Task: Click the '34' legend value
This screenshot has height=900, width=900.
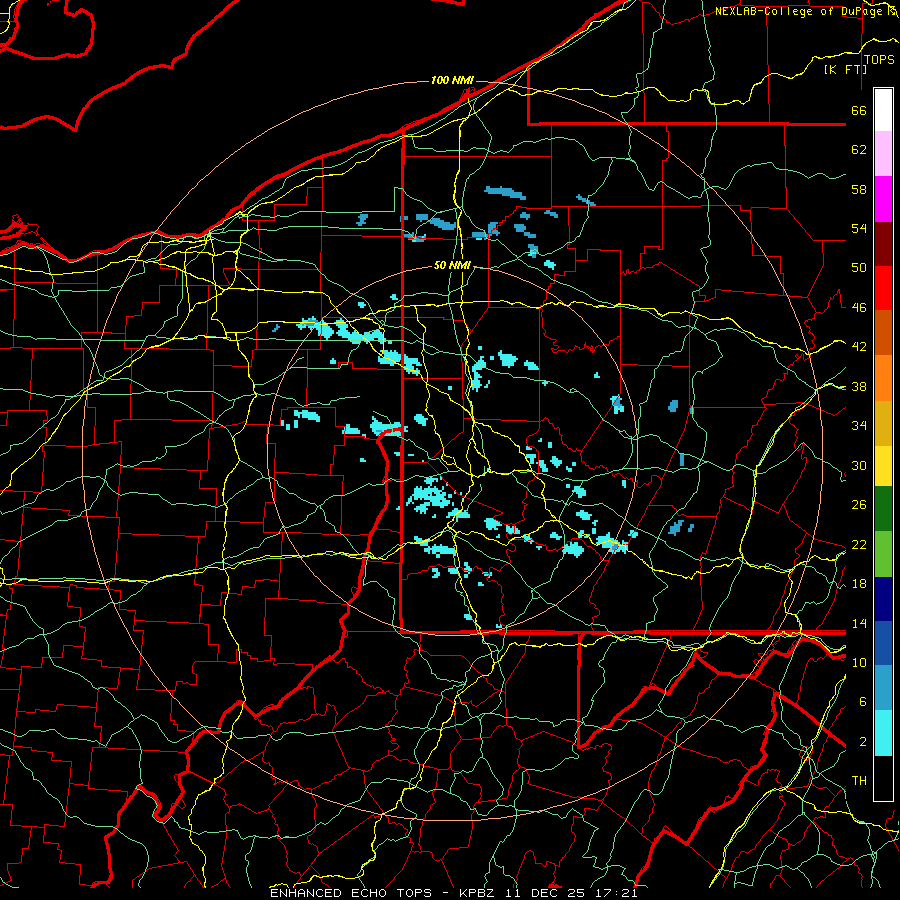Action: click(x=859, y=426)
